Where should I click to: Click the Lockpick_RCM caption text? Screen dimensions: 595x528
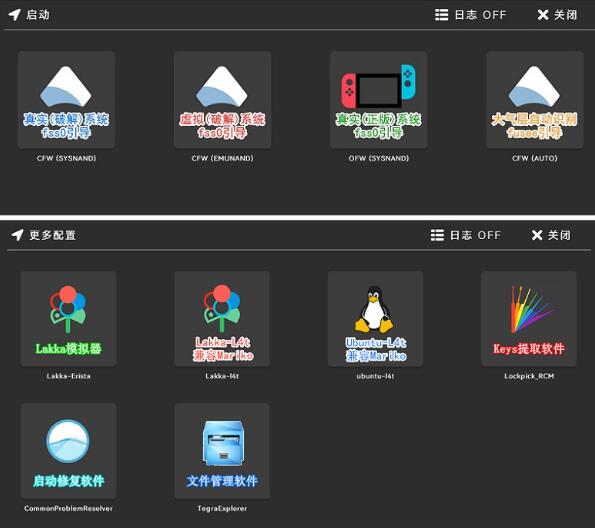point(529,376)
